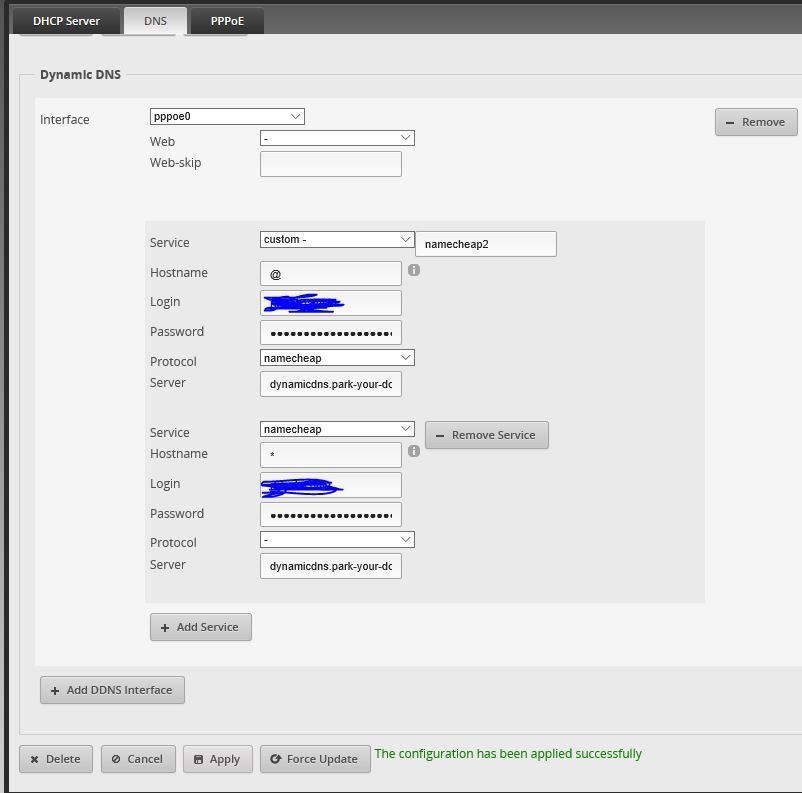This screenshot has width=802, height=793.
Task: Click Add DDNS Interface
Action: (x=112, y=690)
